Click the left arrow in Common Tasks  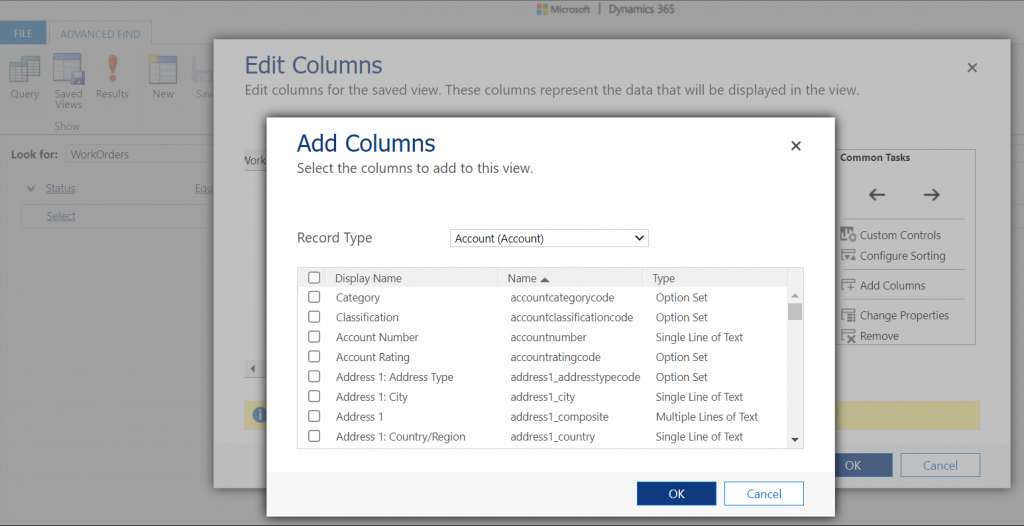pyautogui.click(x=876, y=195)
